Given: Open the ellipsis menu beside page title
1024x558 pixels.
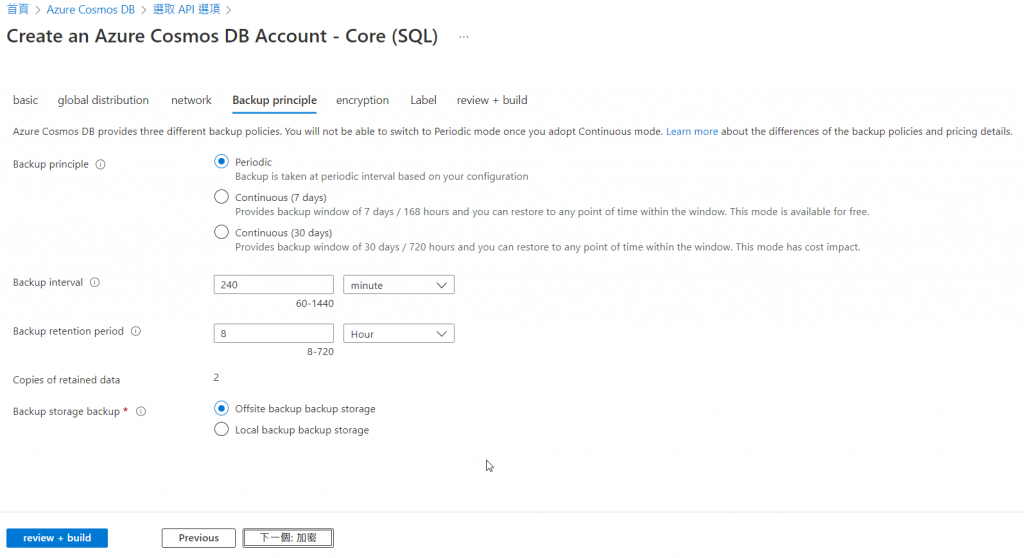Looking at the screenshot, I should [463, 37].
